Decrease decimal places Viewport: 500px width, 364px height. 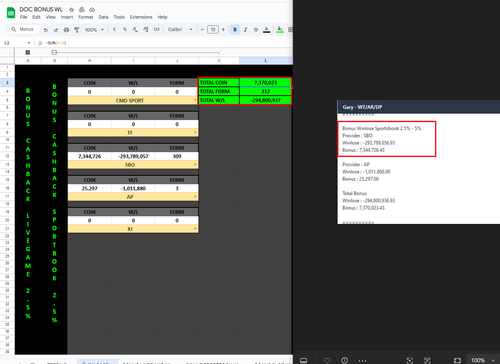coord(135,29)
